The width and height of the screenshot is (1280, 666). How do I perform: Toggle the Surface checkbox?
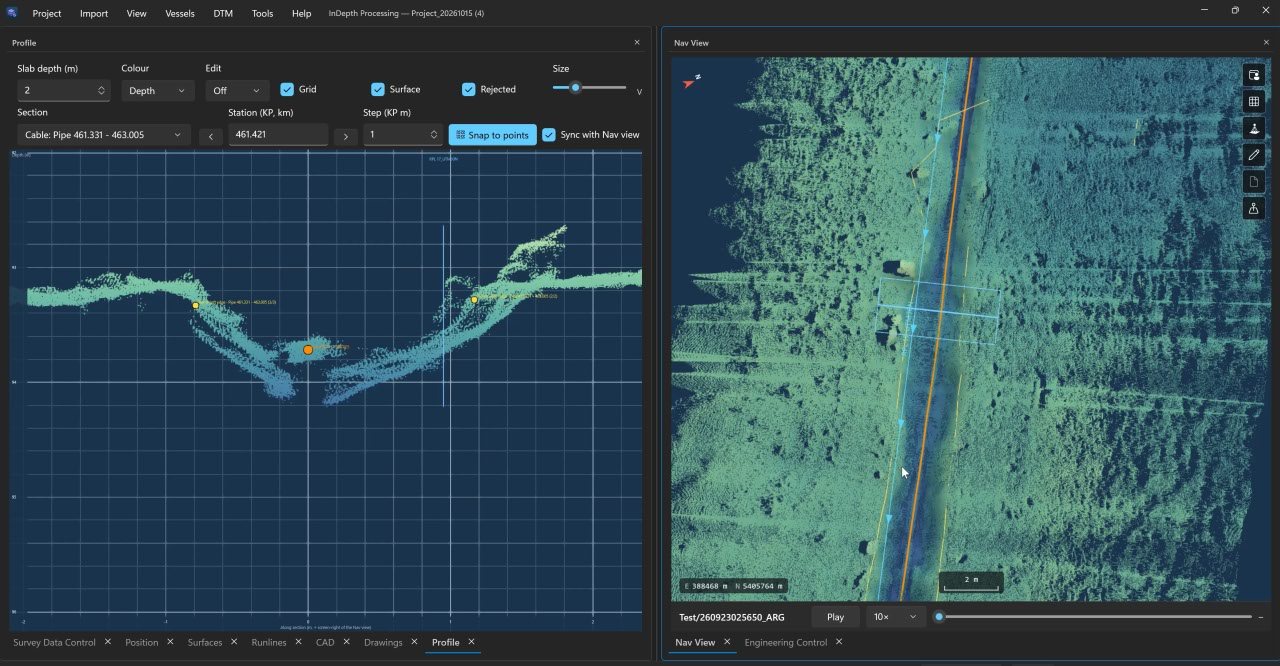[x=378, y=89]
